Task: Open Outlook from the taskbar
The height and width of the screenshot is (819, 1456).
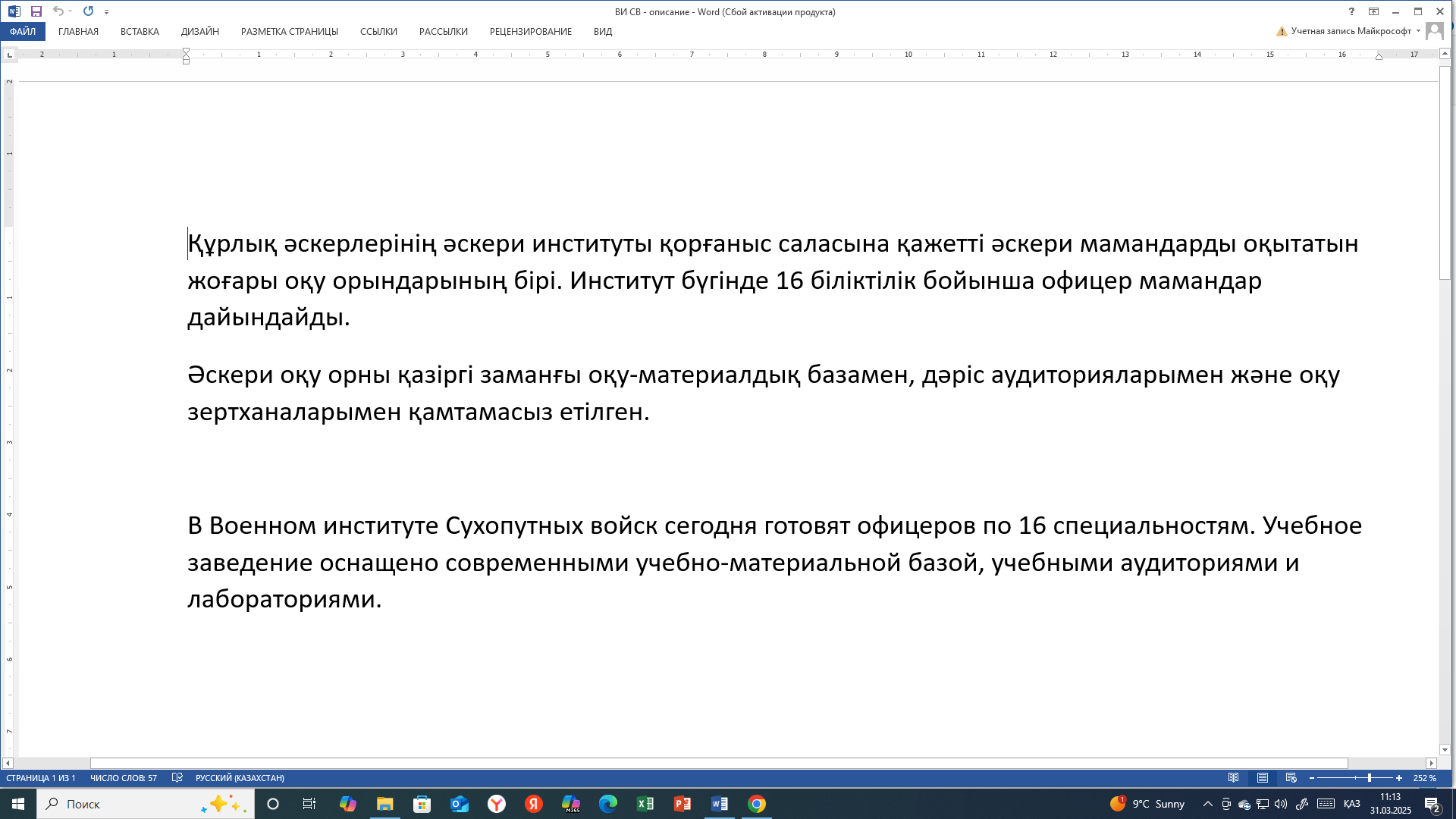Action: coord(460,804)
